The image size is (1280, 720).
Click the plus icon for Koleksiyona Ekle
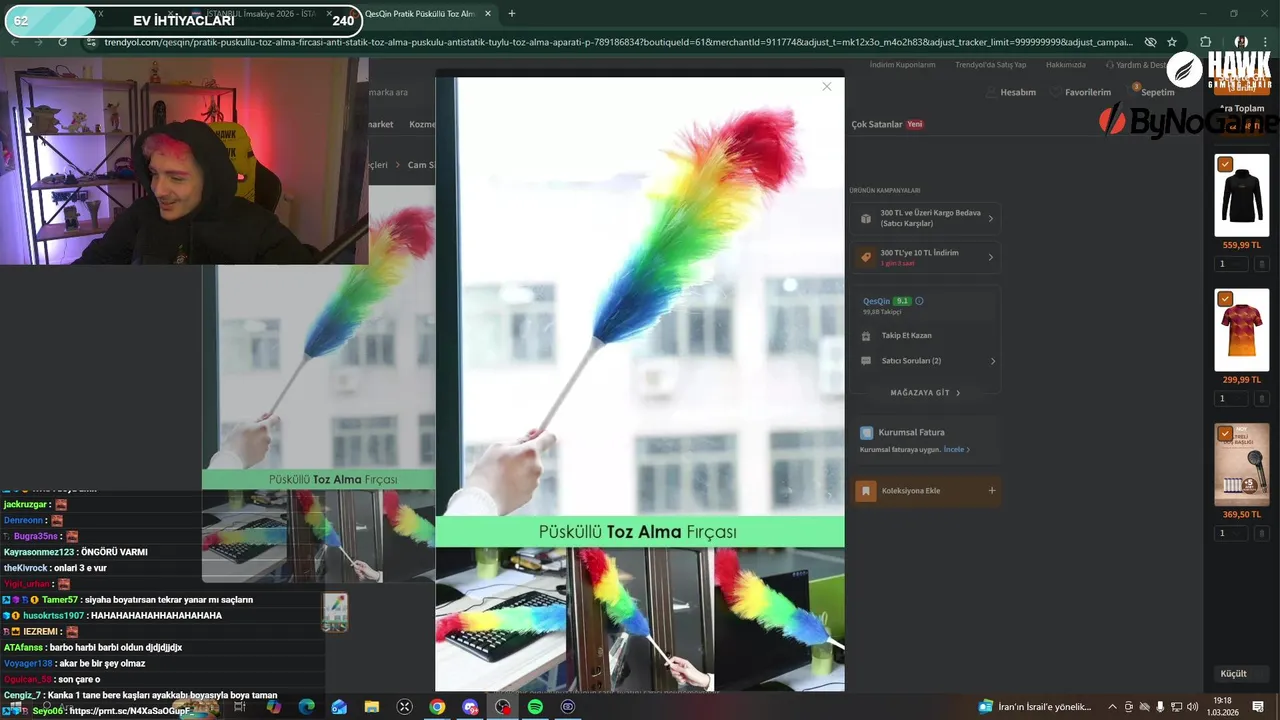pyautogui.click(x=992, y=490)
